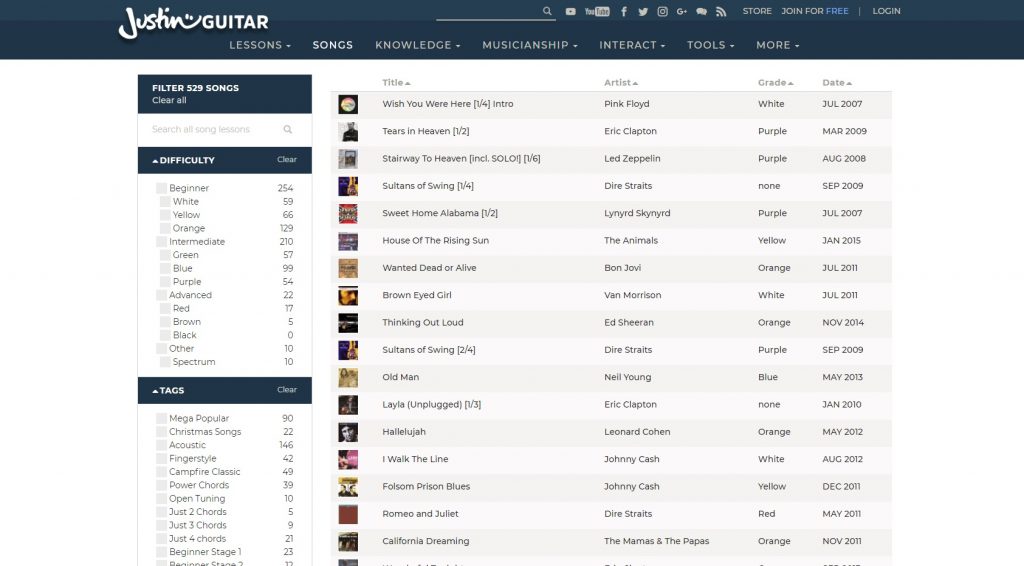Check the Campfire Classic tag checkbox
The image size is (1024, 566).
161,472
